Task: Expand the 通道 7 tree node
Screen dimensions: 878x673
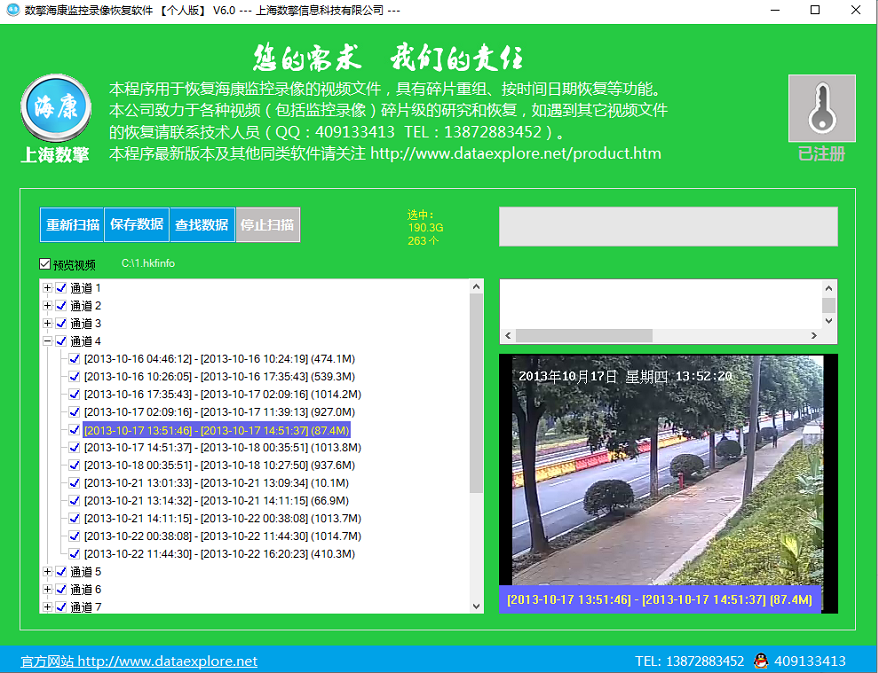Action: click(x=48, y=607)
